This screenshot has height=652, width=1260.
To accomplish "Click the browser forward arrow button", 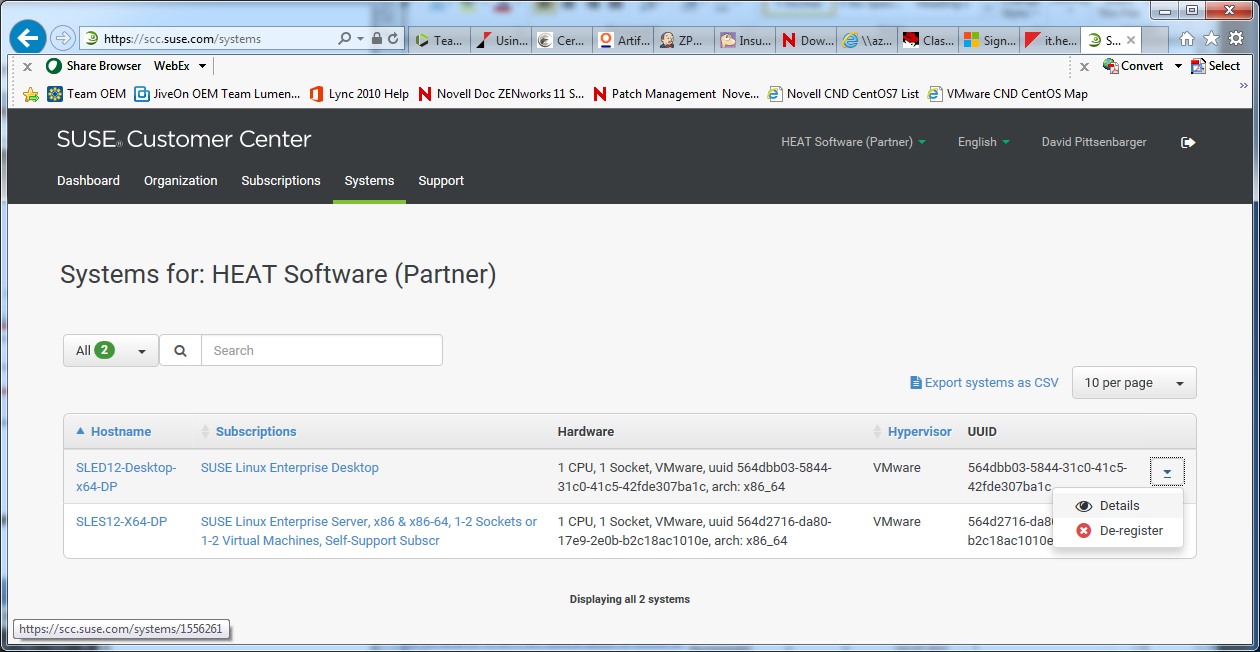I will tap(63, 38).
